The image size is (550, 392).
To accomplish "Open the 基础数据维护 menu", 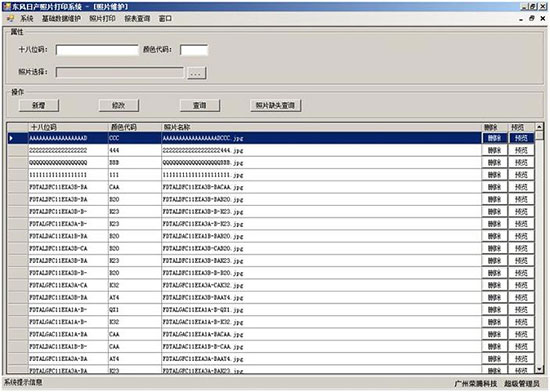I will click(x=61, y=18).
